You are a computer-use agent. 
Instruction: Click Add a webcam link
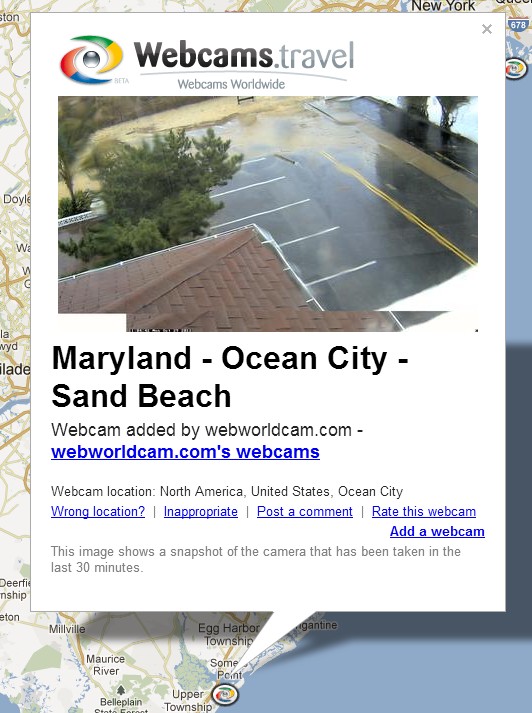pos(437,532)
